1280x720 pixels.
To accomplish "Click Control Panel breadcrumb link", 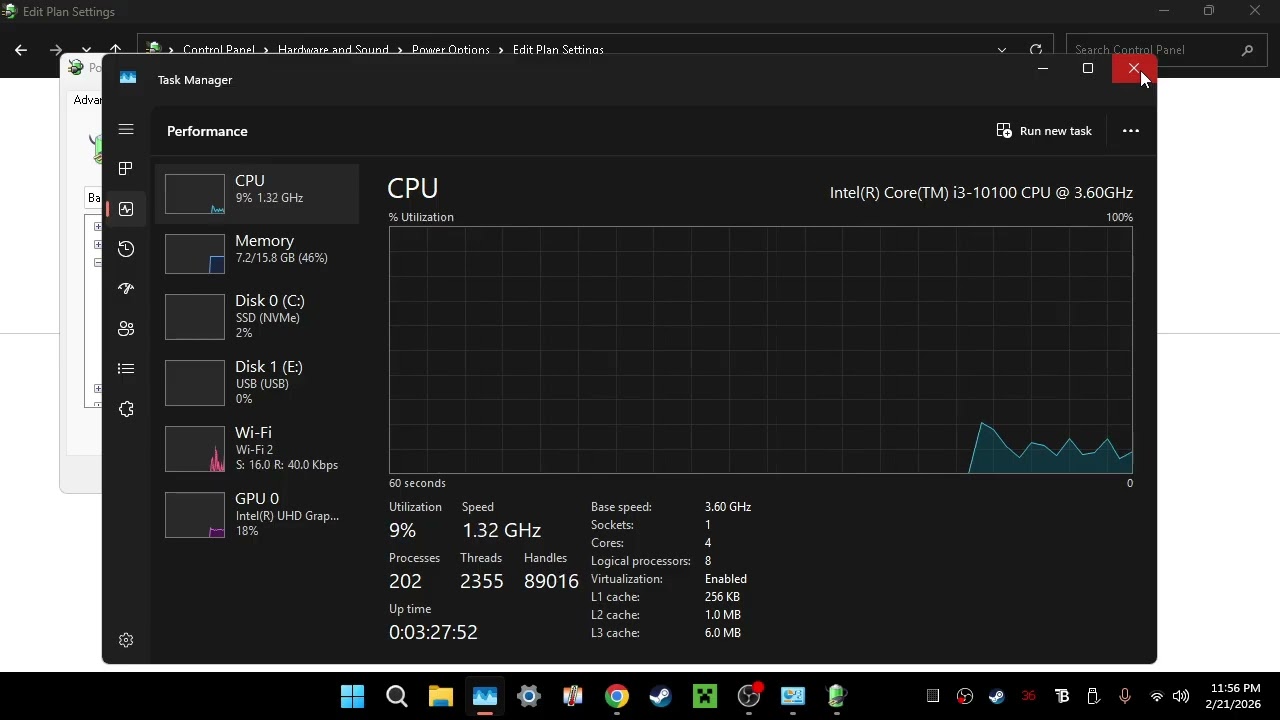I will pos(219,50).
